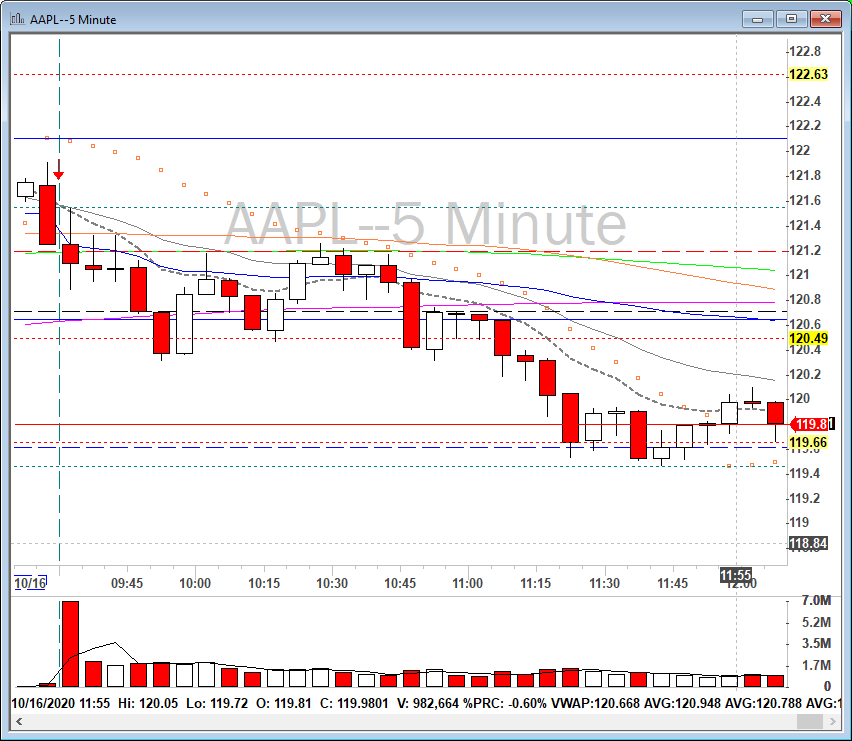Click the 119.4 price axis label
The image size is (852, 741).
805,473
